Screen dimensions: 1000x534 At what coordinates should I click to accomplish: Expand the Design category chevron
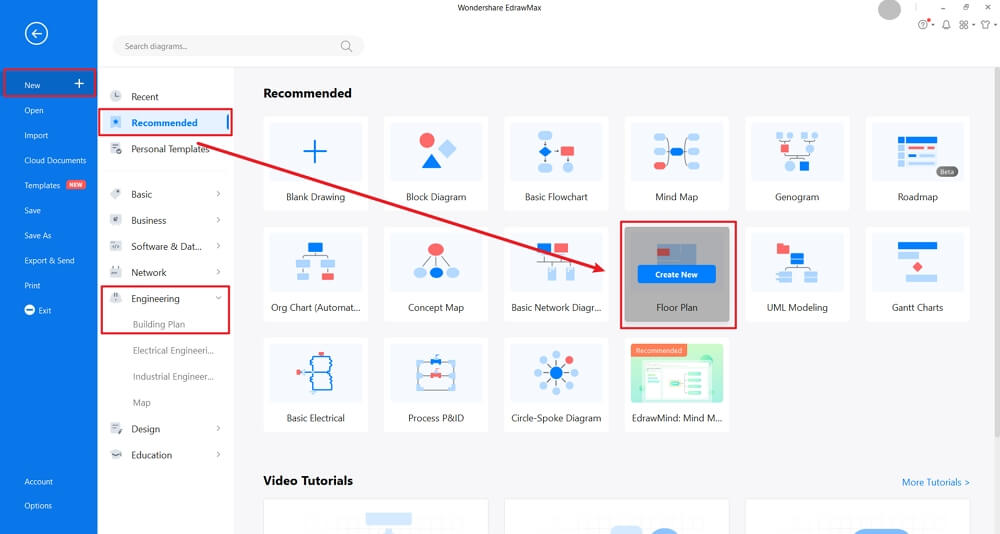218,429
